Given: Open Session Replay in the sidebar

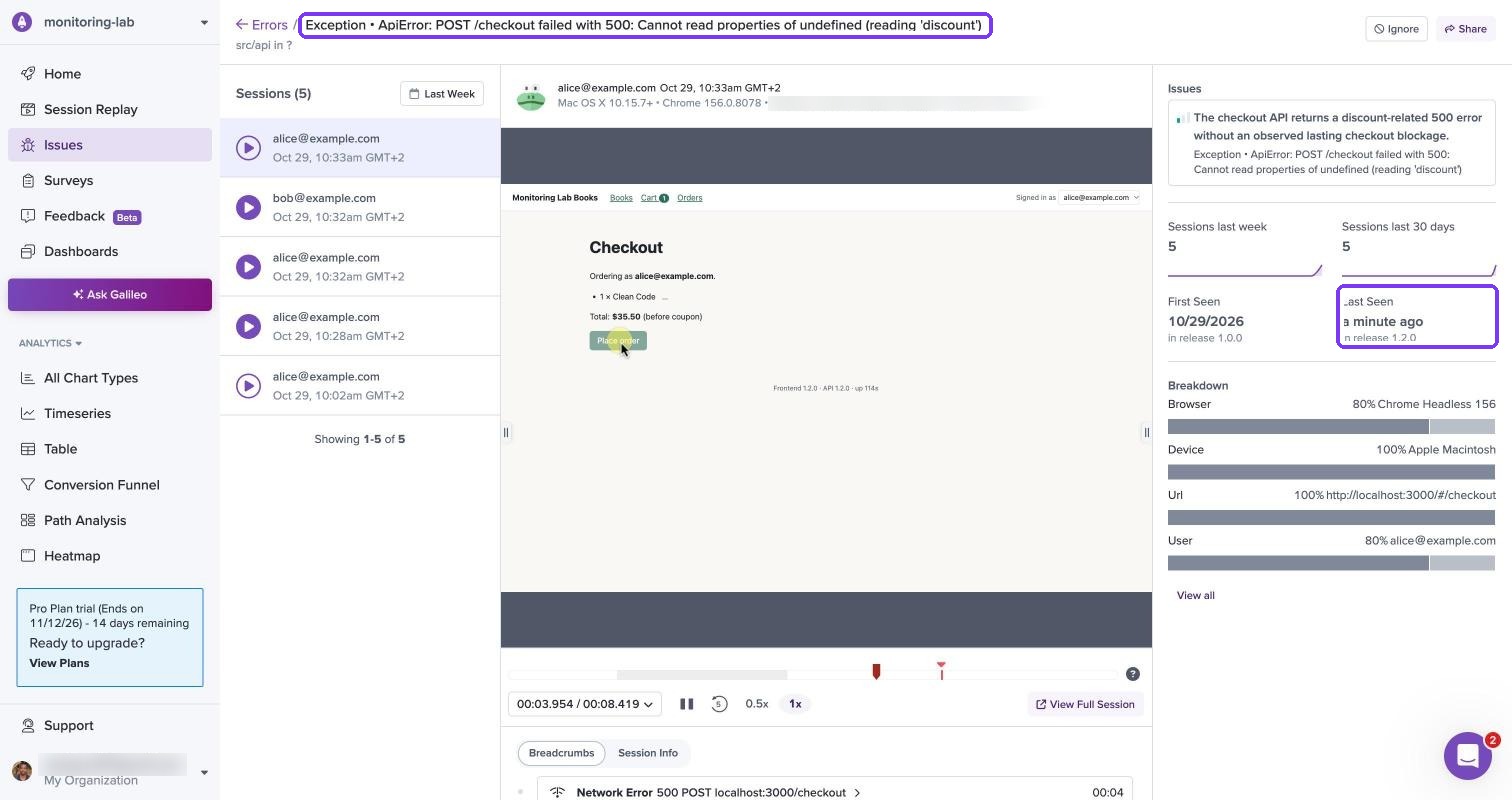Looking at the screenshot, I should (x=110, y=109).
